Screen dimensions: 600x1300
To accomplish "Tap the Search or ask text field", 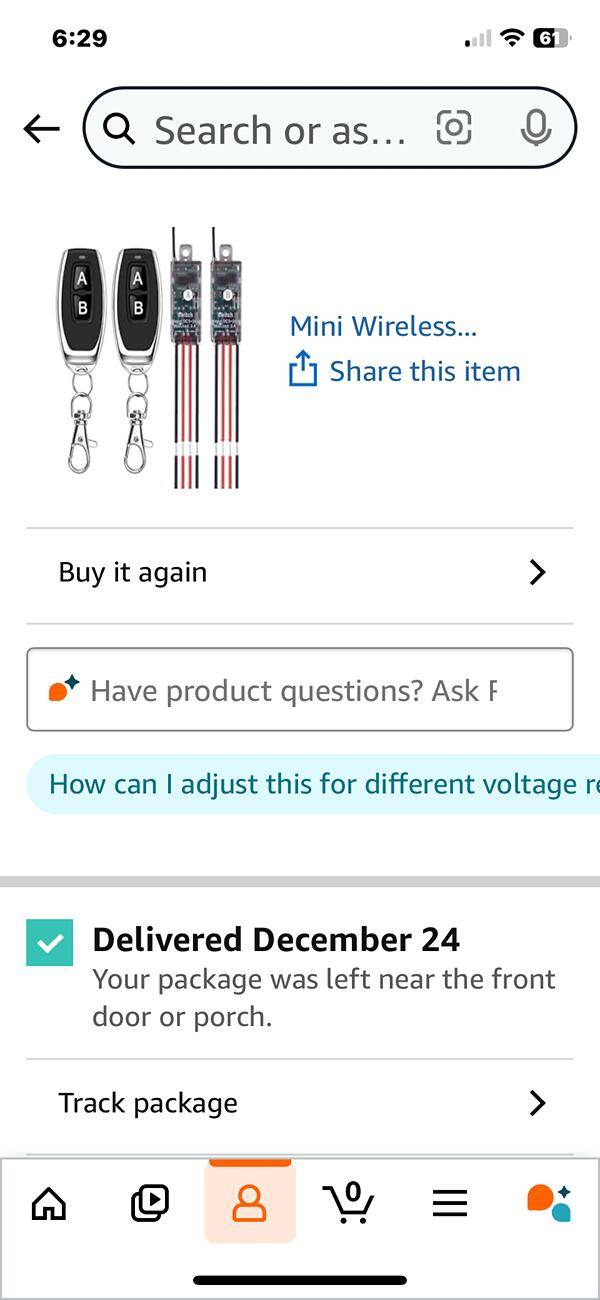I will [x=280, y=130].
